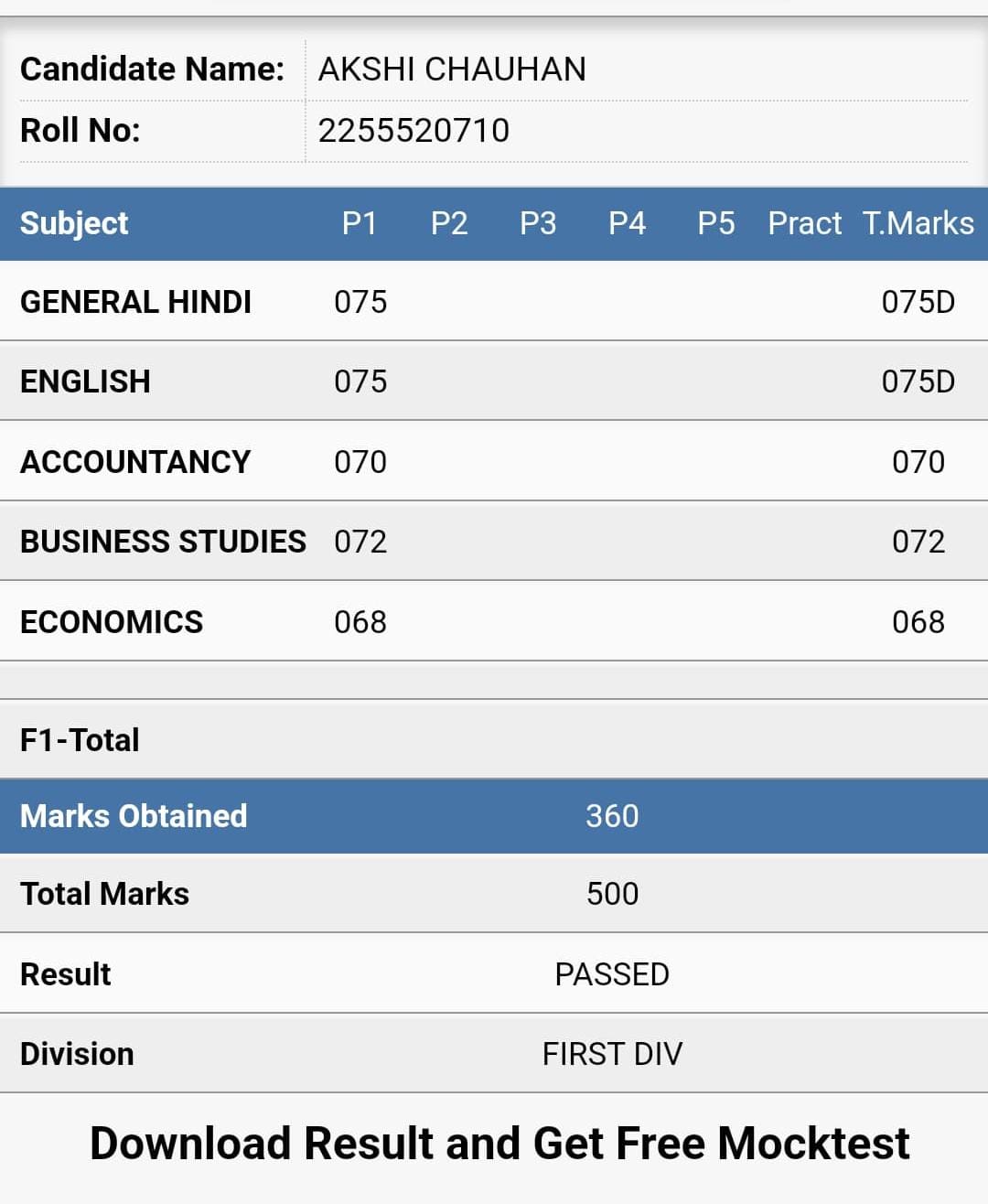This screenshot has height=1204, width=988.
Task: Click the Pract column header
Action: tap(805, 223)
